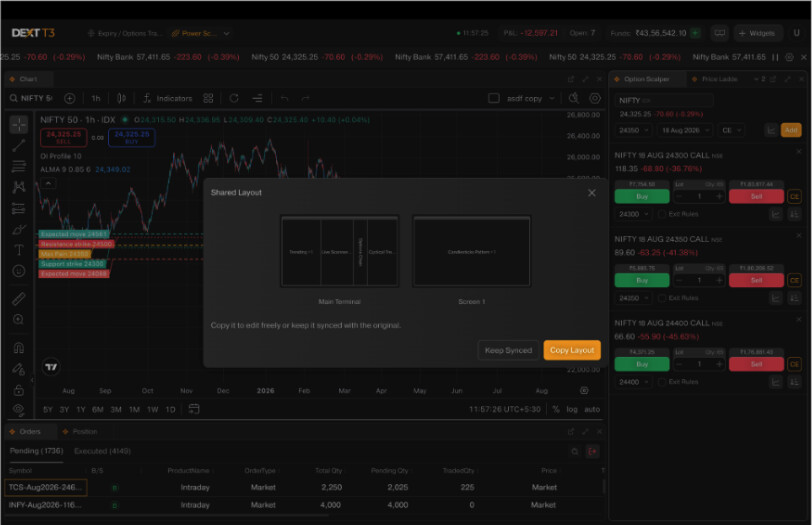Open the 1h interval selector
812x525 pixels.
96,98
